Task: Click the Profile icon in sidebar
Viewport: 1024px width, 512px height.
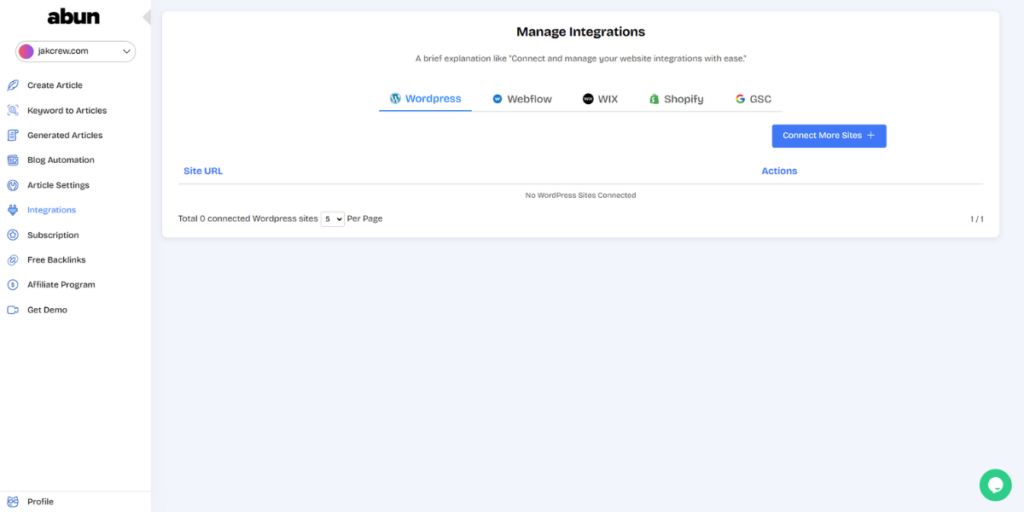Action: [12, 502]
